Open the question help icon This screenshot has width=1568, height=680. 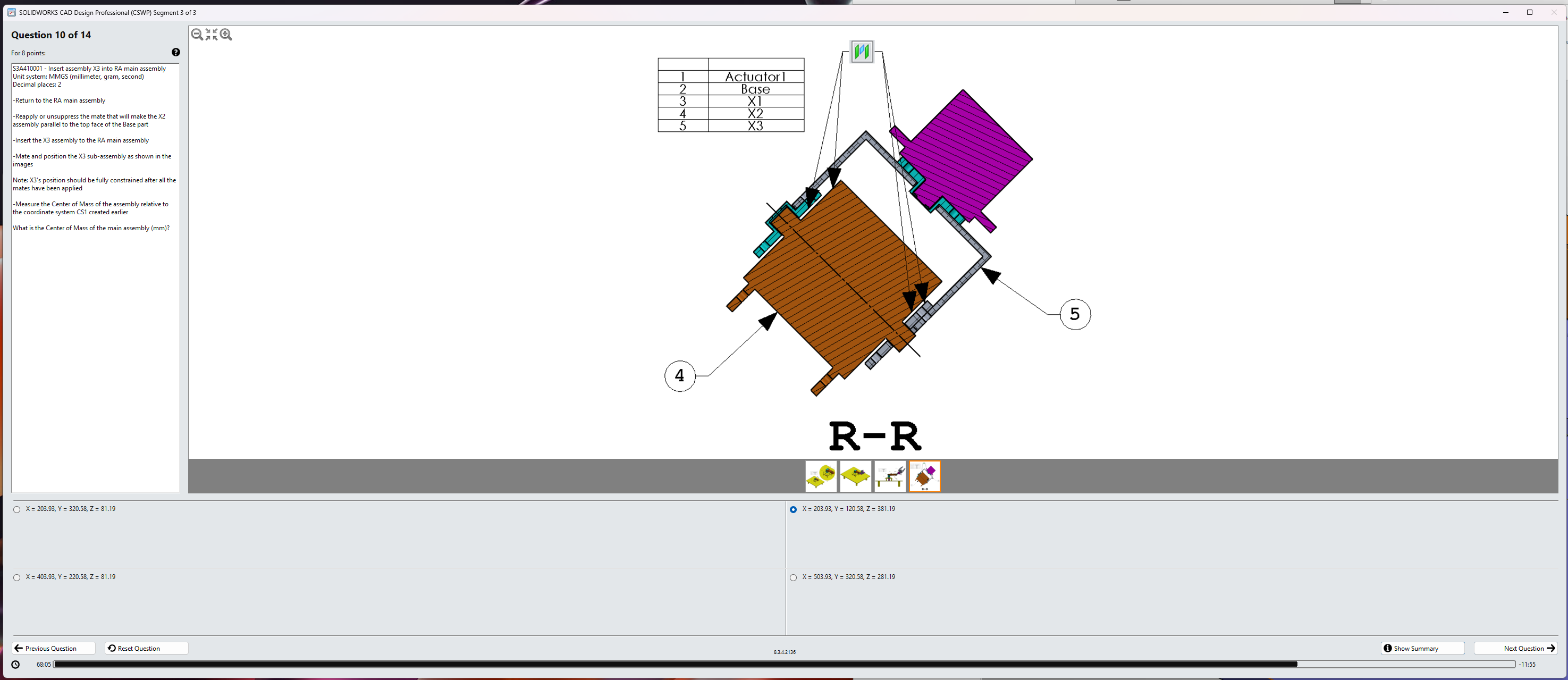point(176,52)
